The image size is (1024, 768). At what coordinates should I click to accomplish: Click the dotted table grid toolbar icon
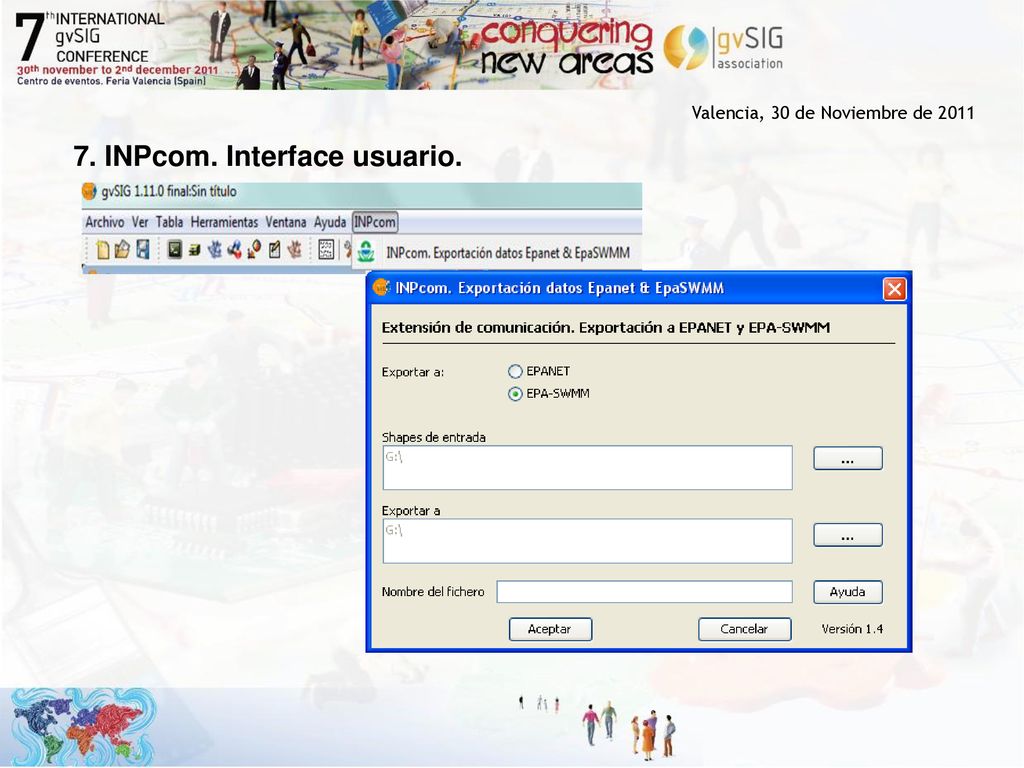326,249
